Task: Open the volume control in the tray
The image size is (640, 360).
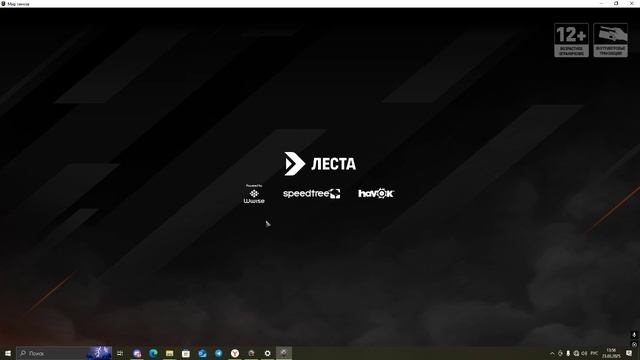Action: point(584,353)
